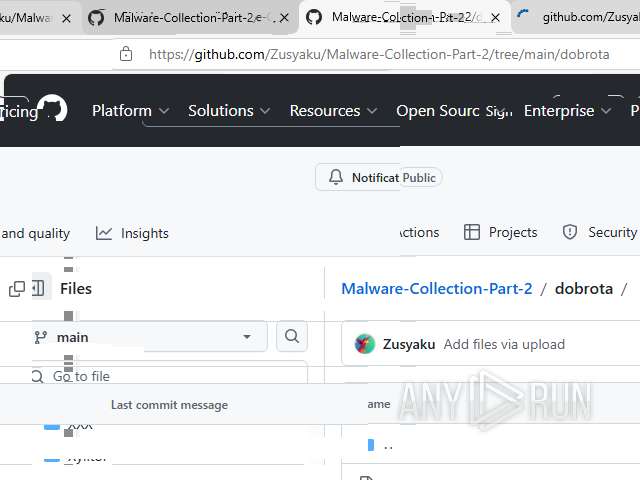Click the lock site info icon
Viewport: 640px width, 480px height.
point(126,54)
